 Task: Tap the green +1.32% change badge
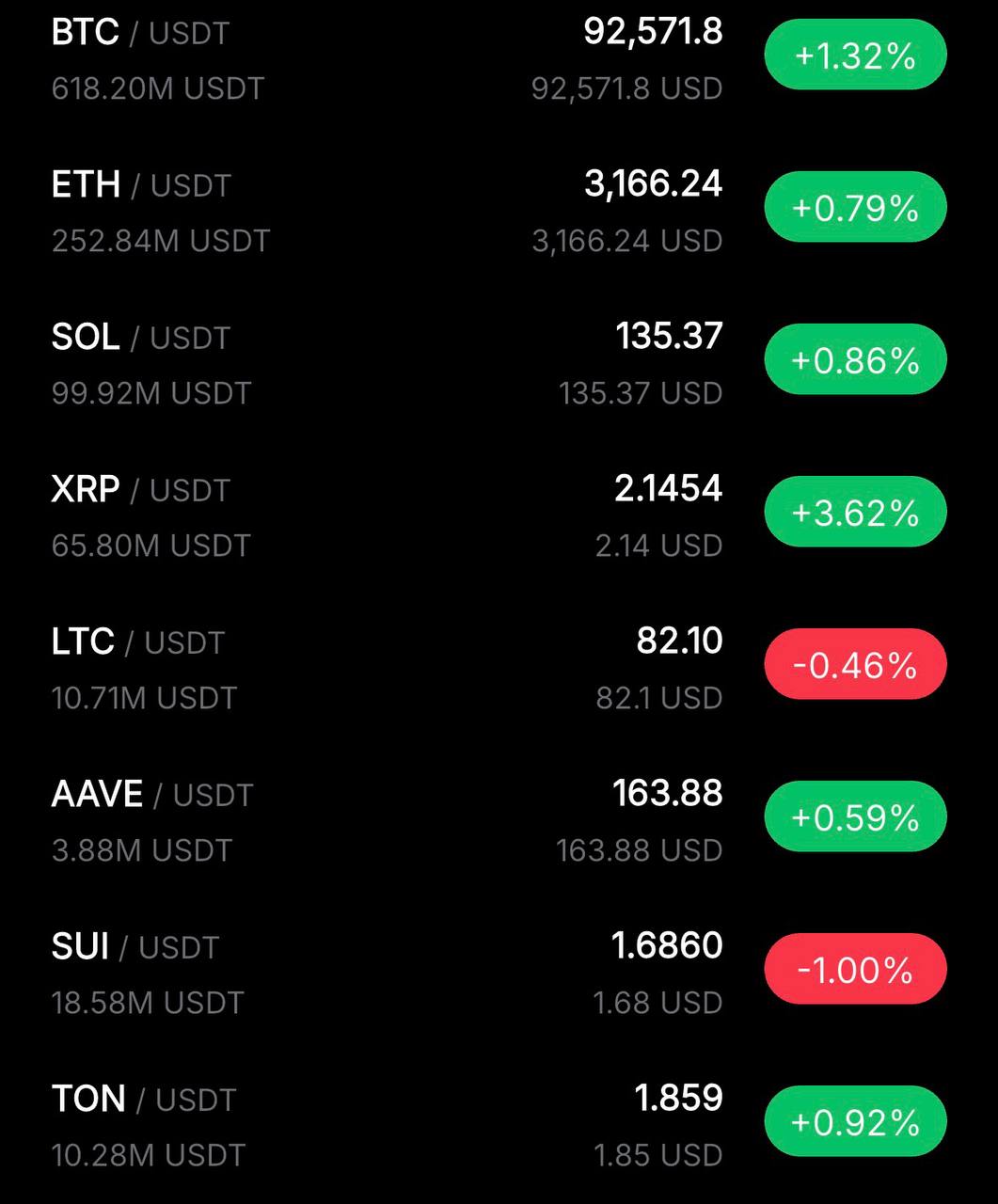855,56
